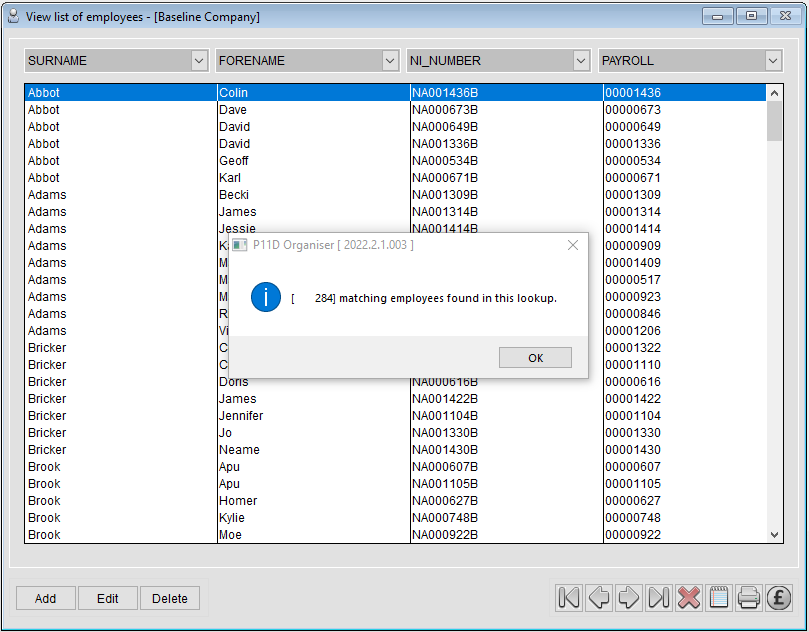Viewport: 809px width, 632px height.
Task: Open the PAYROLL filter dropdown
Action: click(x=772, y=60)
